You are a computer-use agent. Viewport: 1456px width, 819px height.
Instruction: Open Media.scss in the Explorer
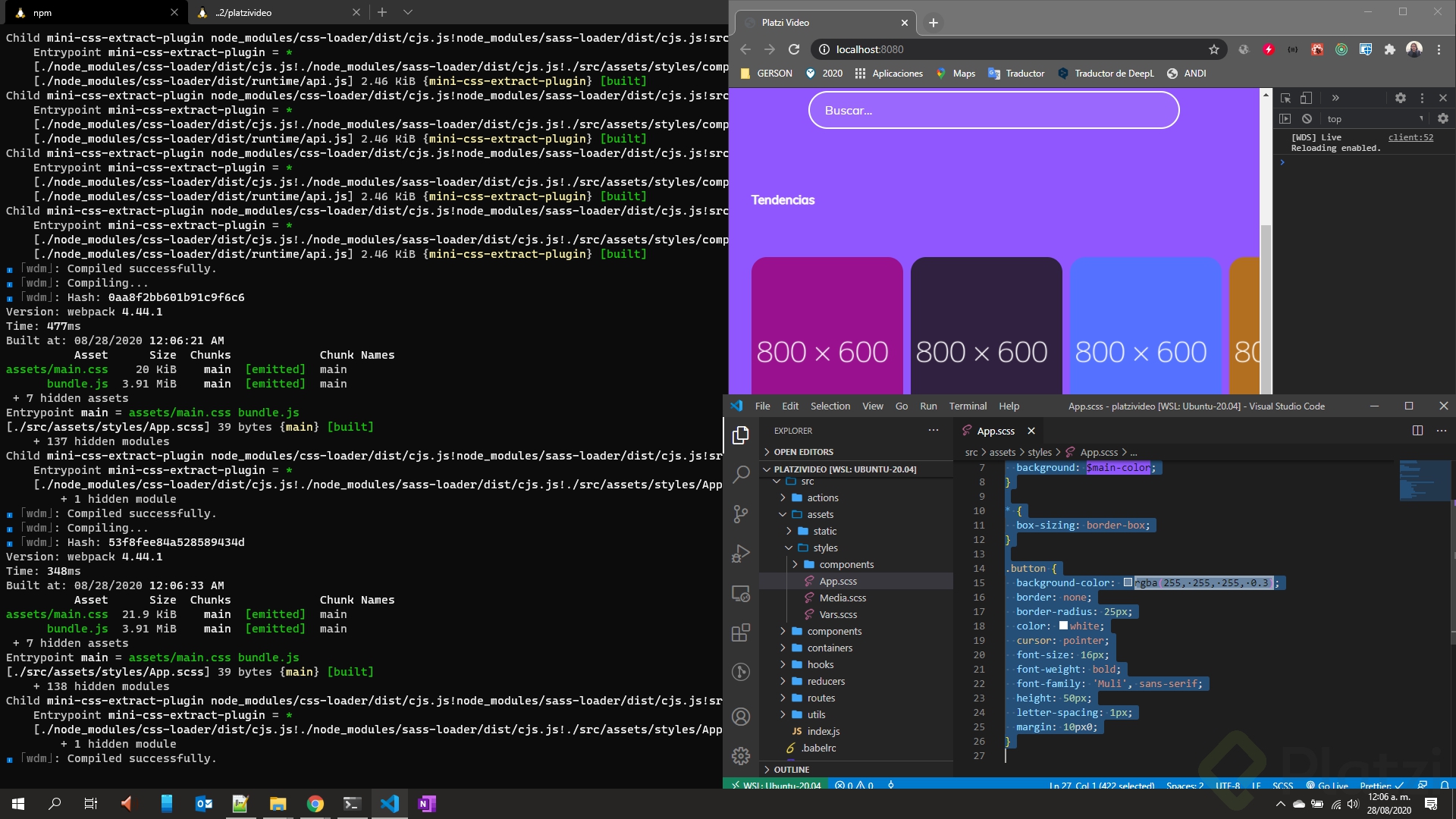(857, 598)
